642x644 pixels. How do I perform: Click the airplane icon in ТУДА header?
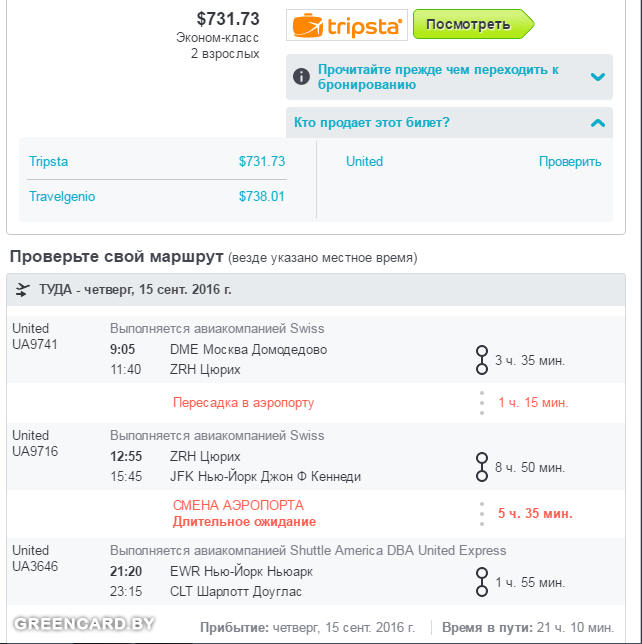pyautogui.click(x=23, y=290)
